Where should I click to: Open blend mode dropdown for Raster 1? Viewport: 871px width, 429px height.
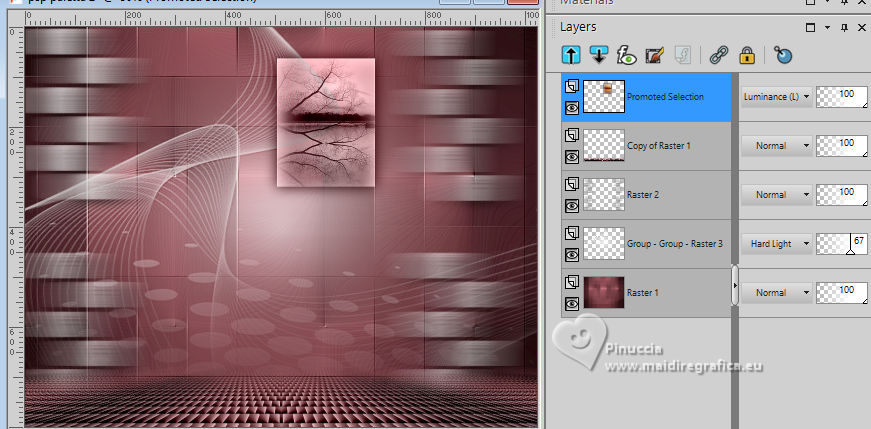pyautogui.click(x=777, y=292)
